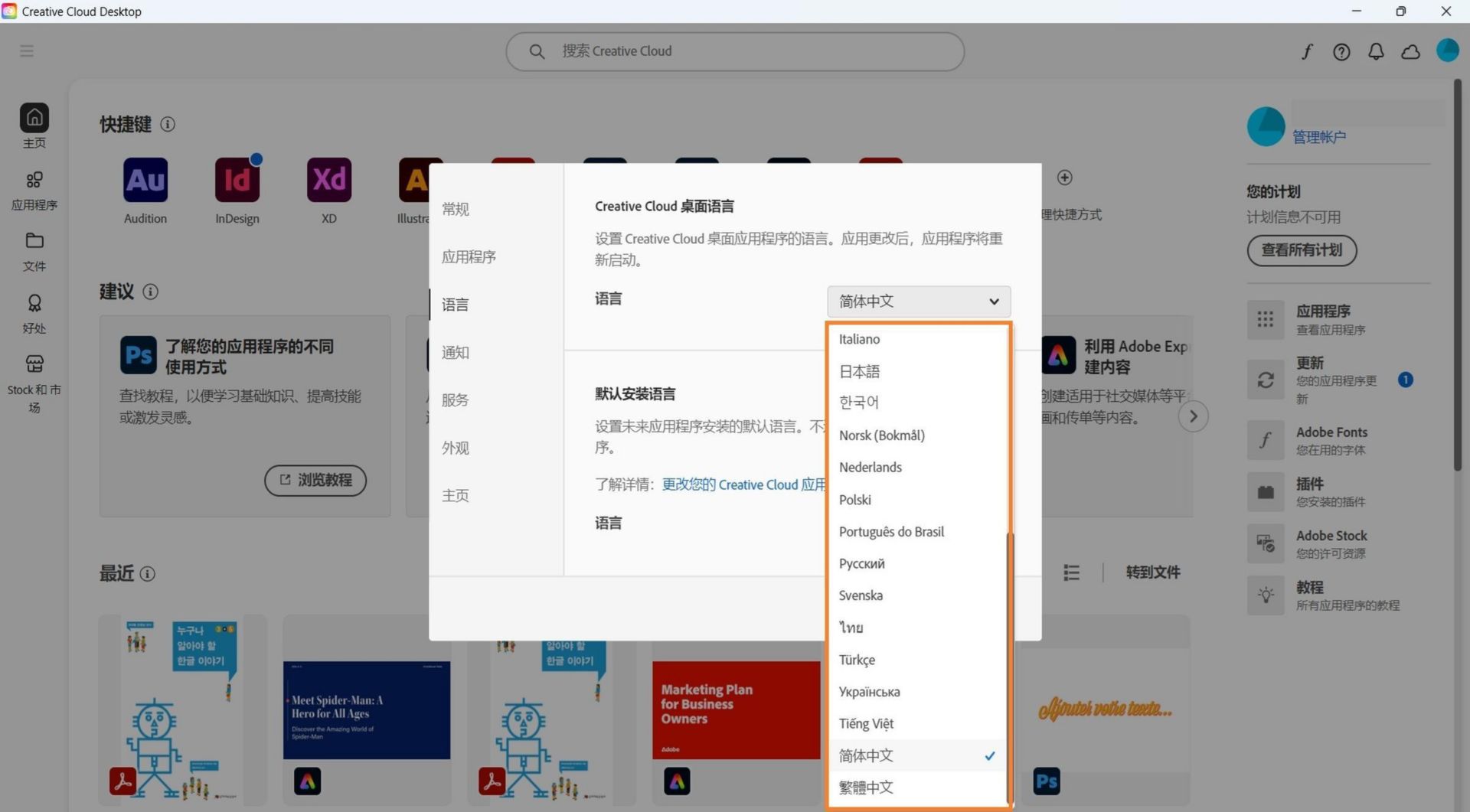Select Русский from language list

(x=917, y=563)
